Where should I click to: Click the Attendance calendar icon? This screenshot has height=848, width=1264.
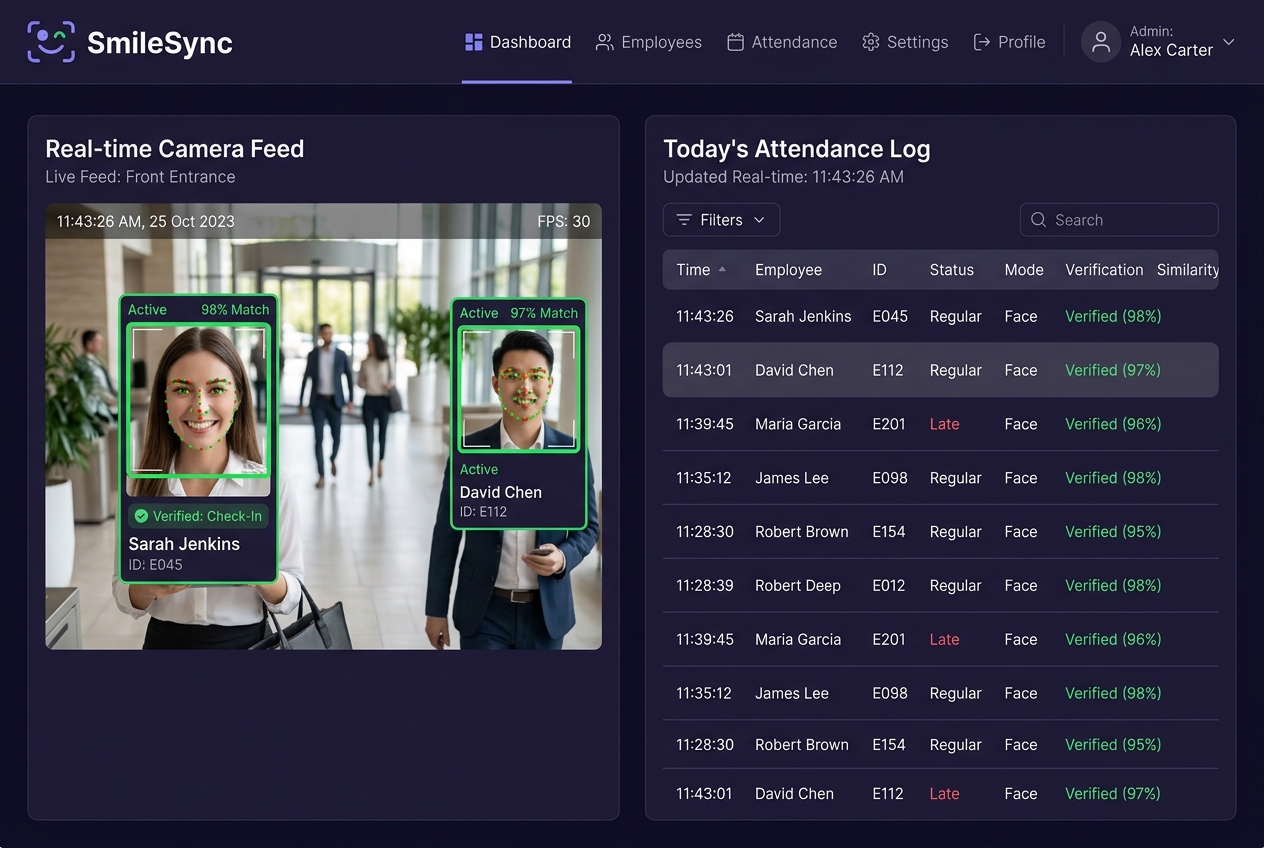pyautogui.click(x=735, y=42)
